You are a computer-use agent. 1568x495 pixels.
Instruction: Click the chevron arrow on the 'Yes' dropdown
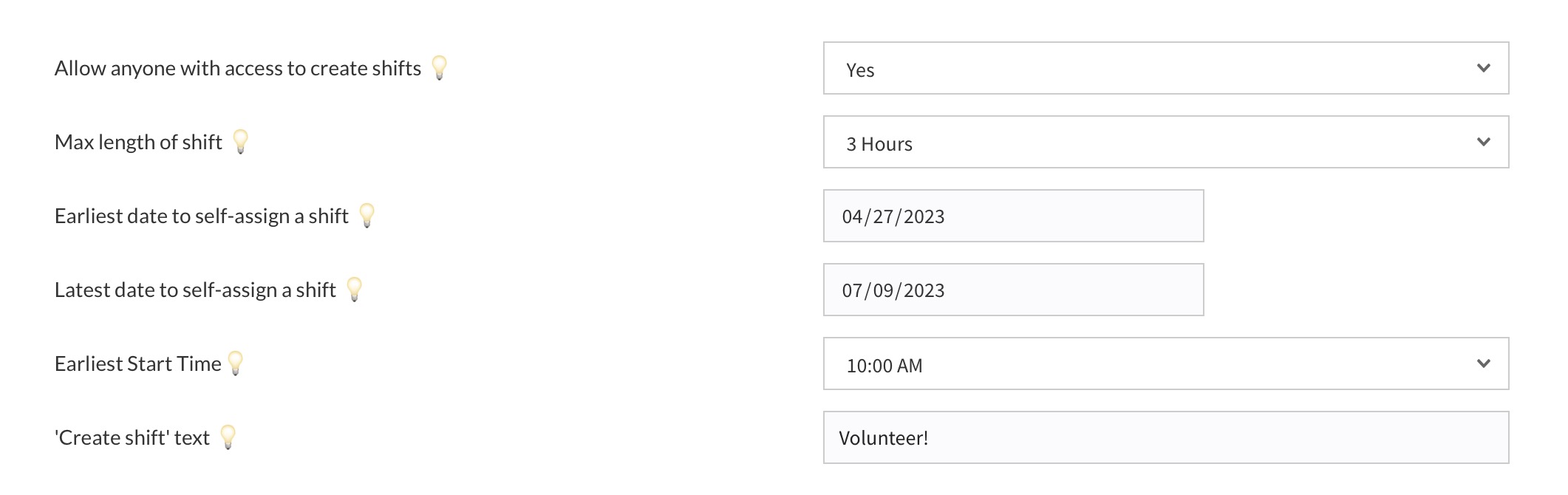pos(1483,69)
